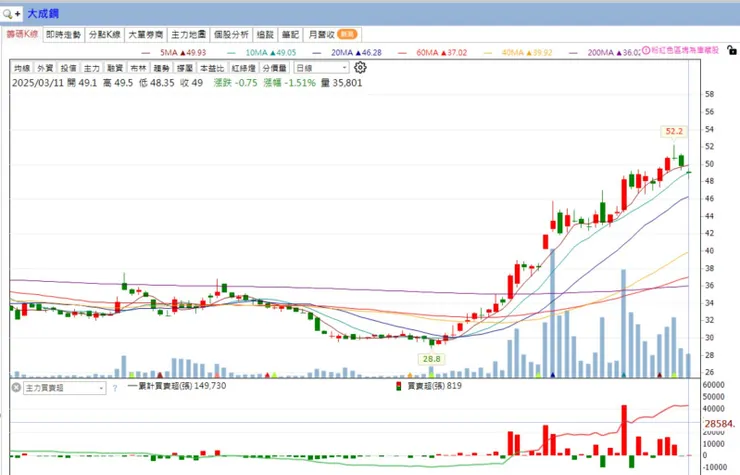Toggle the unlock padlock icon
This screenshot has width=740, height=475.
[732, 50]
